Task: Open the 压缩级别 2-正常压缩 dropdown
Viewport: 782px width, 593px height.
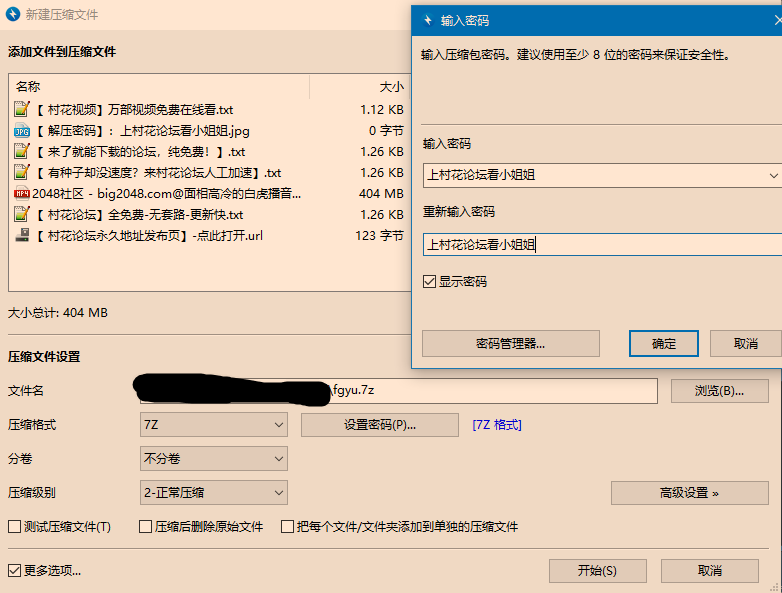Action: pos(213,493)
